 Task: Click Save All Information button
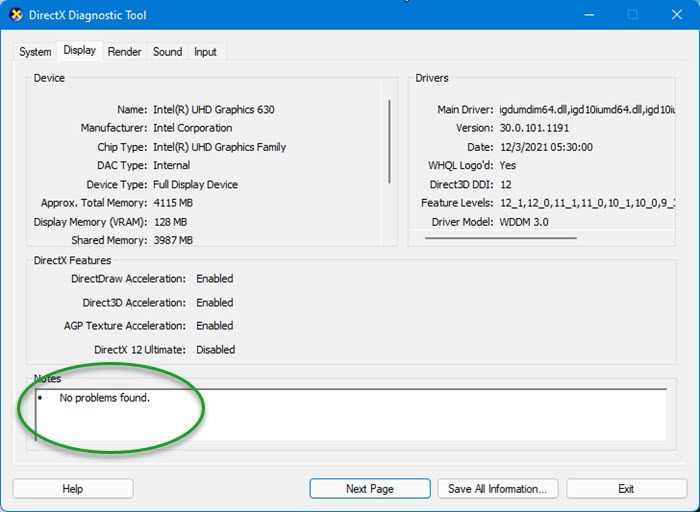[x=497, y=489]
